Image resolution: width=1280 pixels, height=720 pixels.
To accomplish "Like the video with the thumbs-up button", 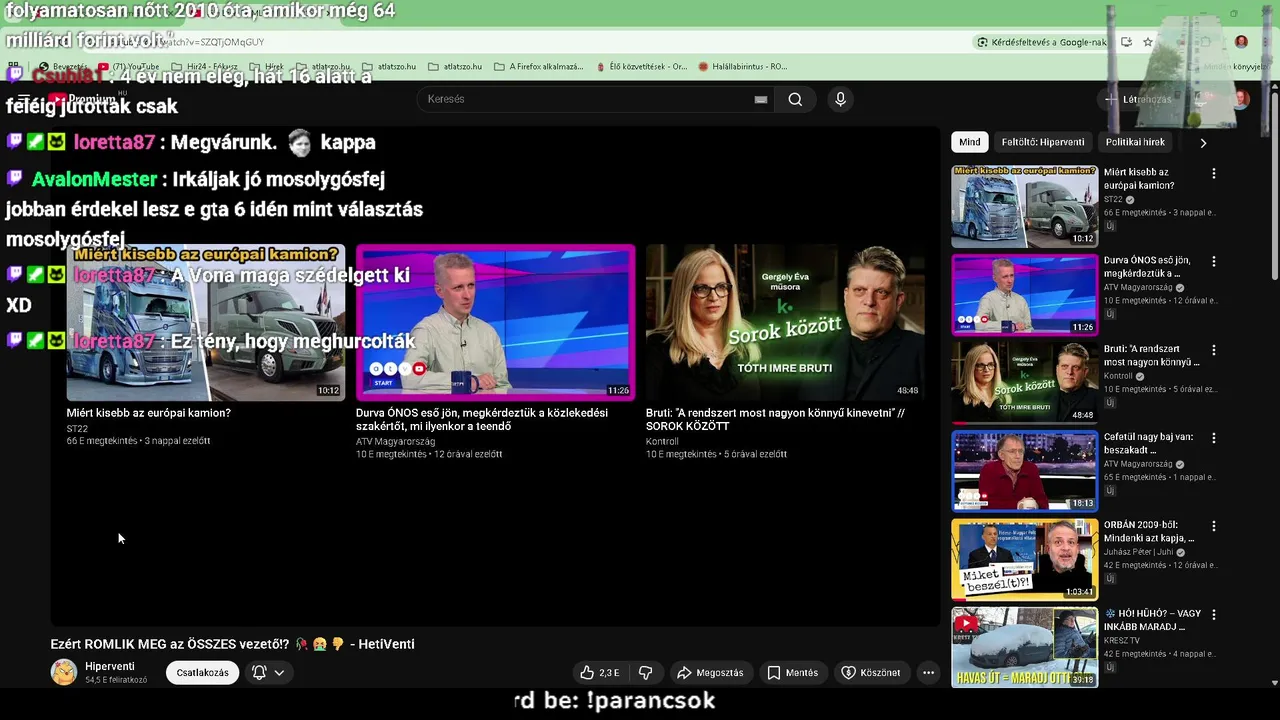I will [x=600, y=673].
